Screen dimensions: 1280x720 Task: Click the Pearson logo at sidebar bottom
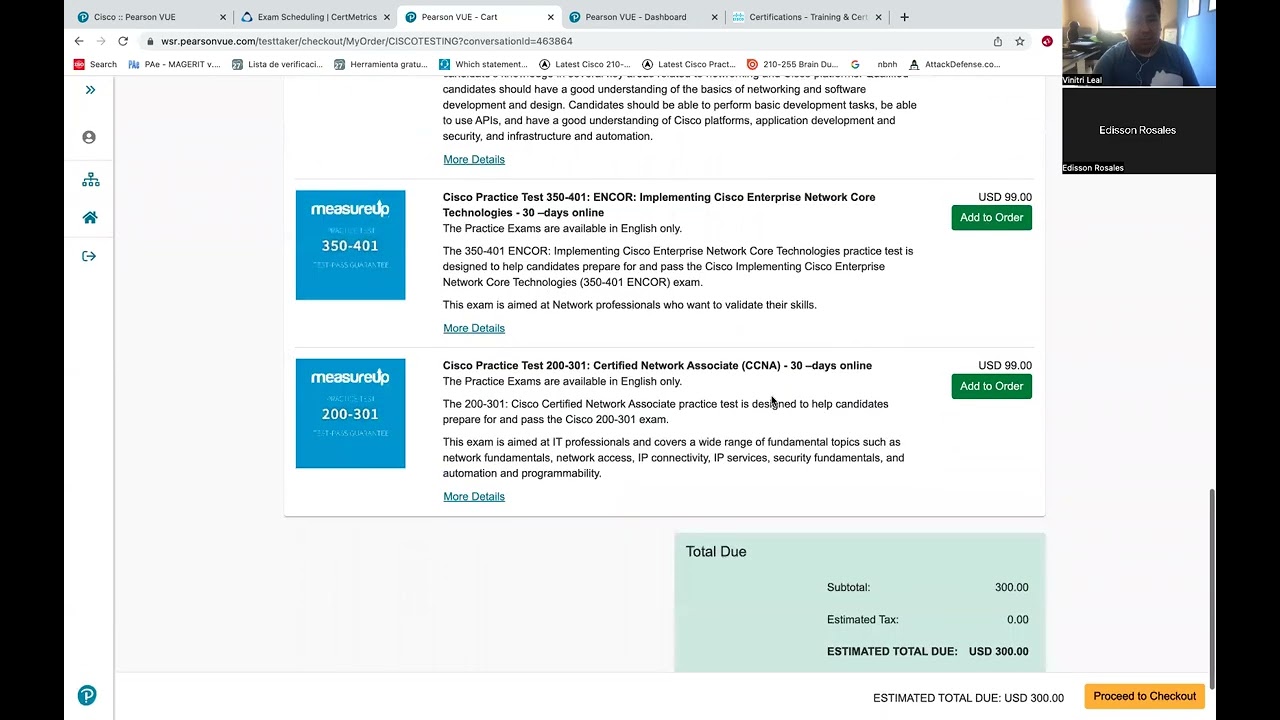point(87,696)
